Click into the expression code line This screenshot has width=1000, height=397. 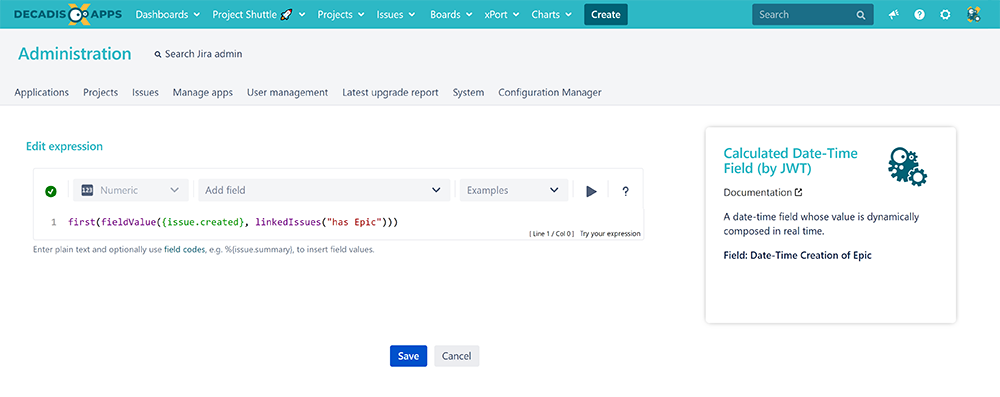tap(233, 222)
